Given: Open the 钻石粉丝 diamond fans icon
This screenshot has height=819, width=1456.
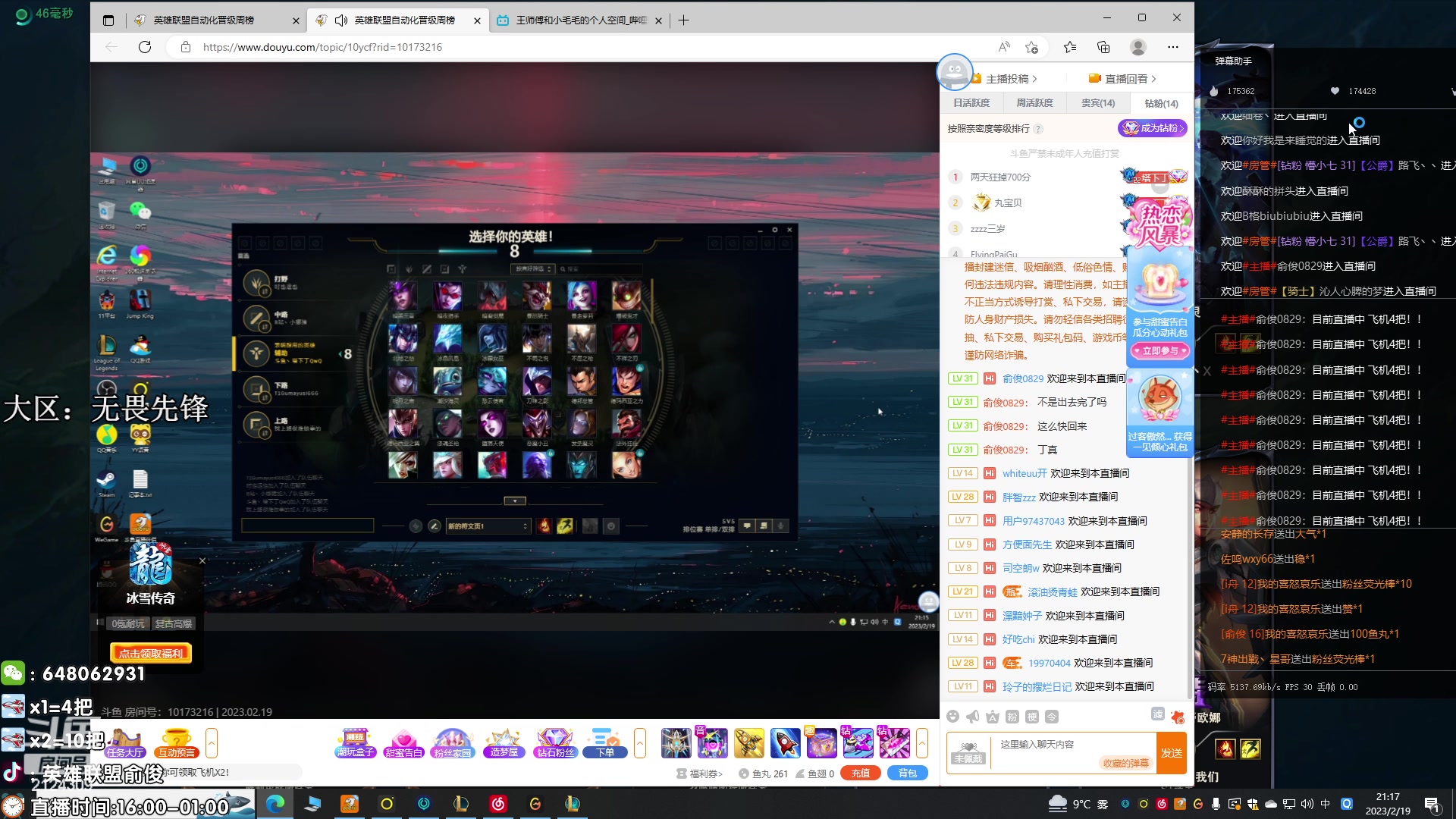Looking at the screenshot, I should (555, 743).
